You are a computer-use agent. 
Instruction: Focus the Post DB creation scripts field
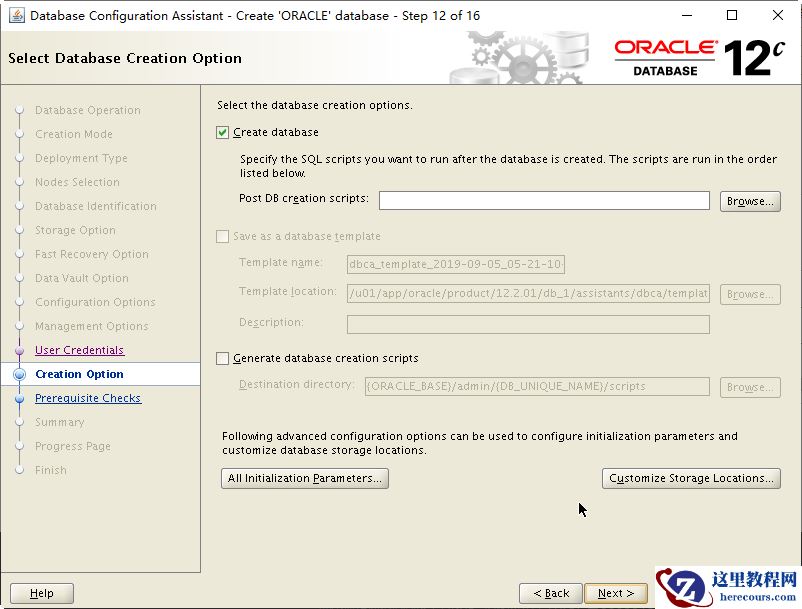point(544,200)
